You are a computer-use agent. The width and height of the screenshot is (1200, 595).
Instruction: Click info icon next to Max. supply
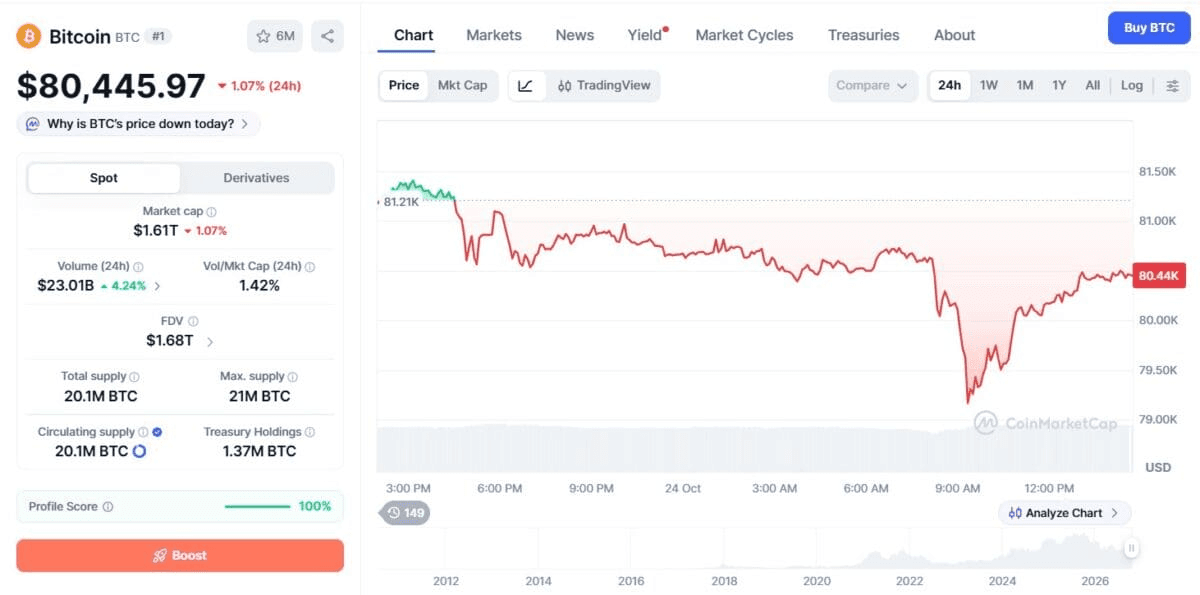[293, 377]
